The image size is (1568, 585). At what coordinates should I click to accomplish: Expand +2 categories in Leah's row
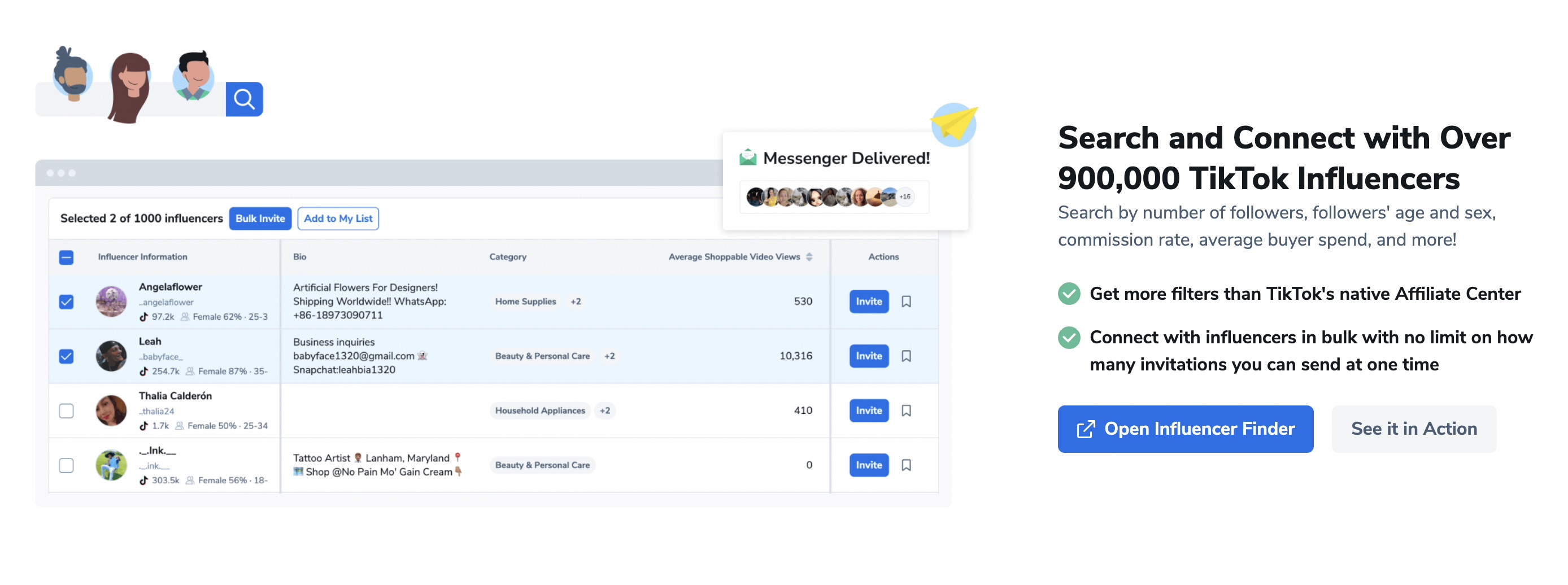tap(609, 356)
